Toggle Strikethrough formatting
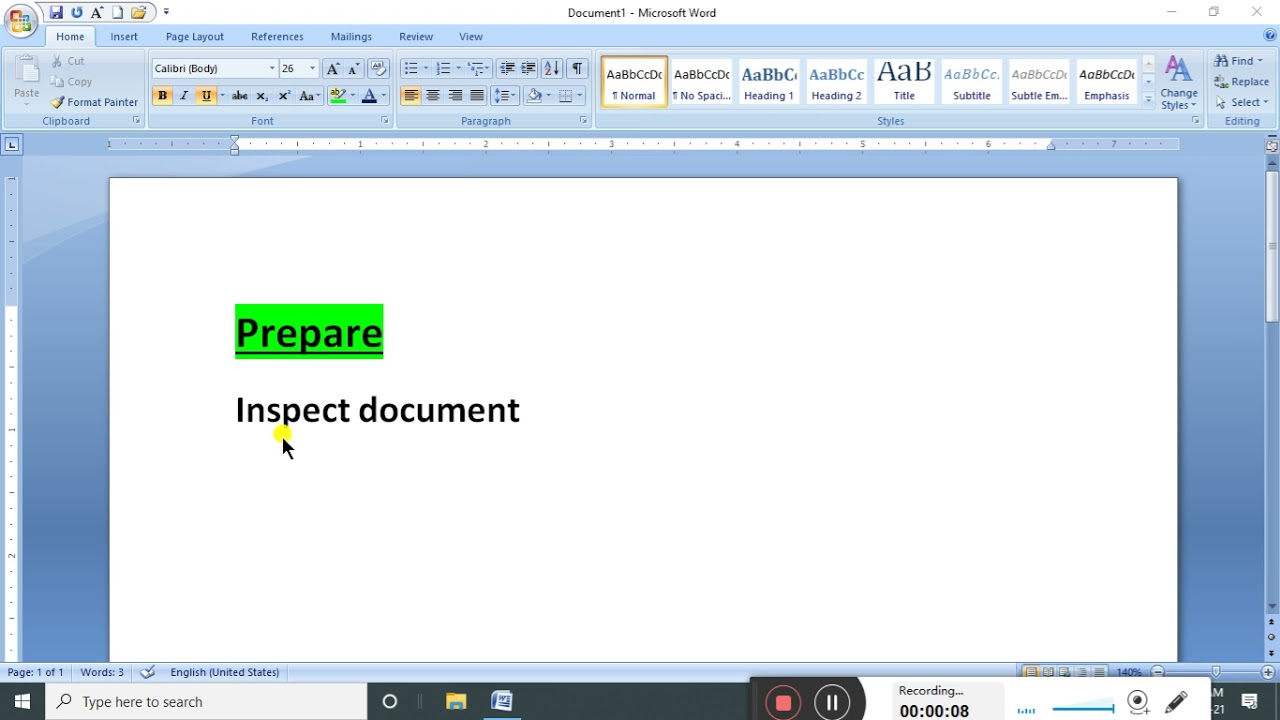Viewport: 1280px width, 720px height. [x=240, y=96]
